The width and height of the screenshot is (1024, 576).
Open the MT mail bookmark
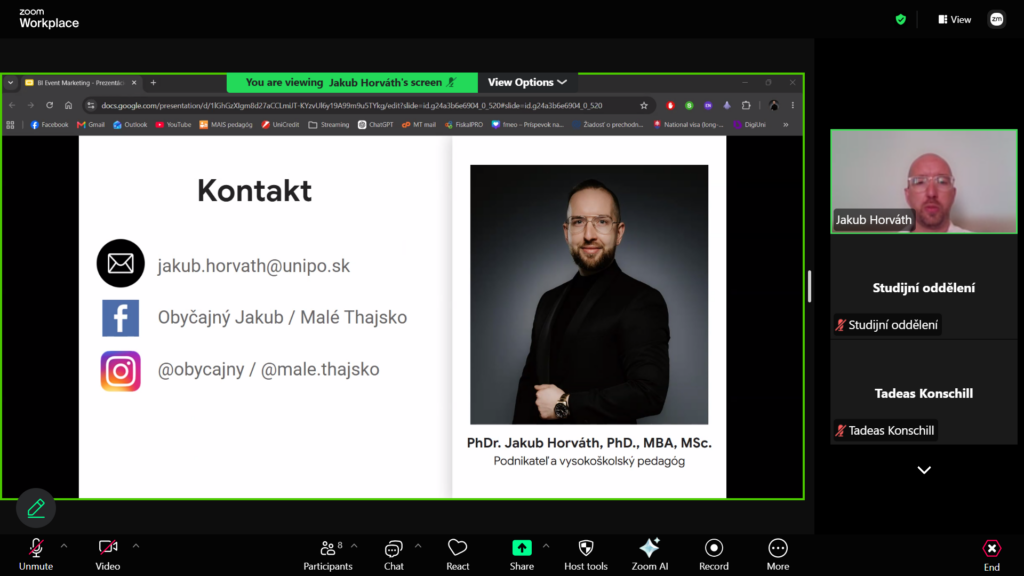419,125
